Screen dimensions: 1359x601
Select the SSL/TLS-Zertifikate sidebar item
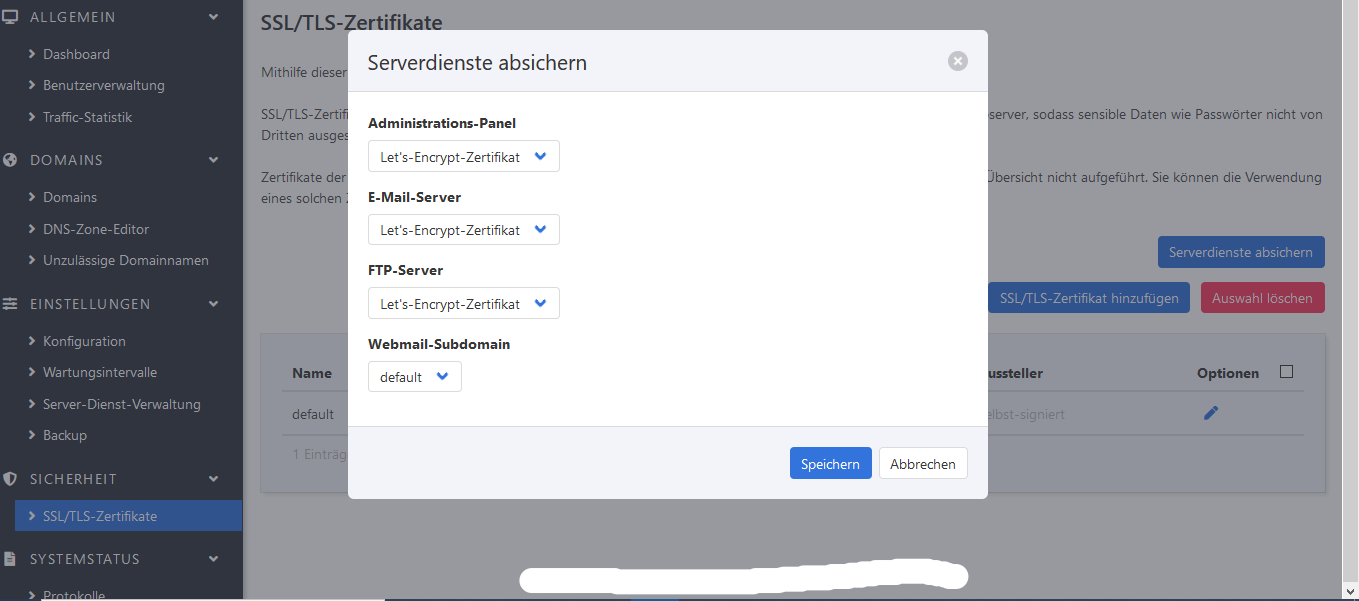coord(100,516)
